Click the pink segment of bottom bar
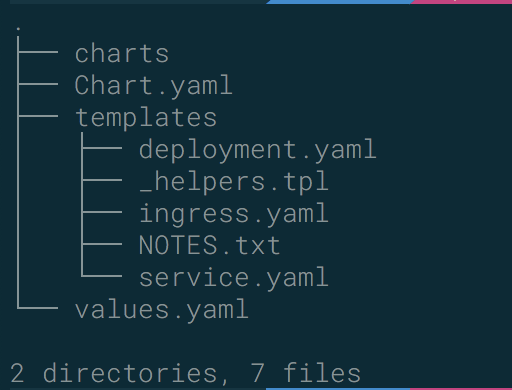The image size is (512, 390). pos(461,389)
